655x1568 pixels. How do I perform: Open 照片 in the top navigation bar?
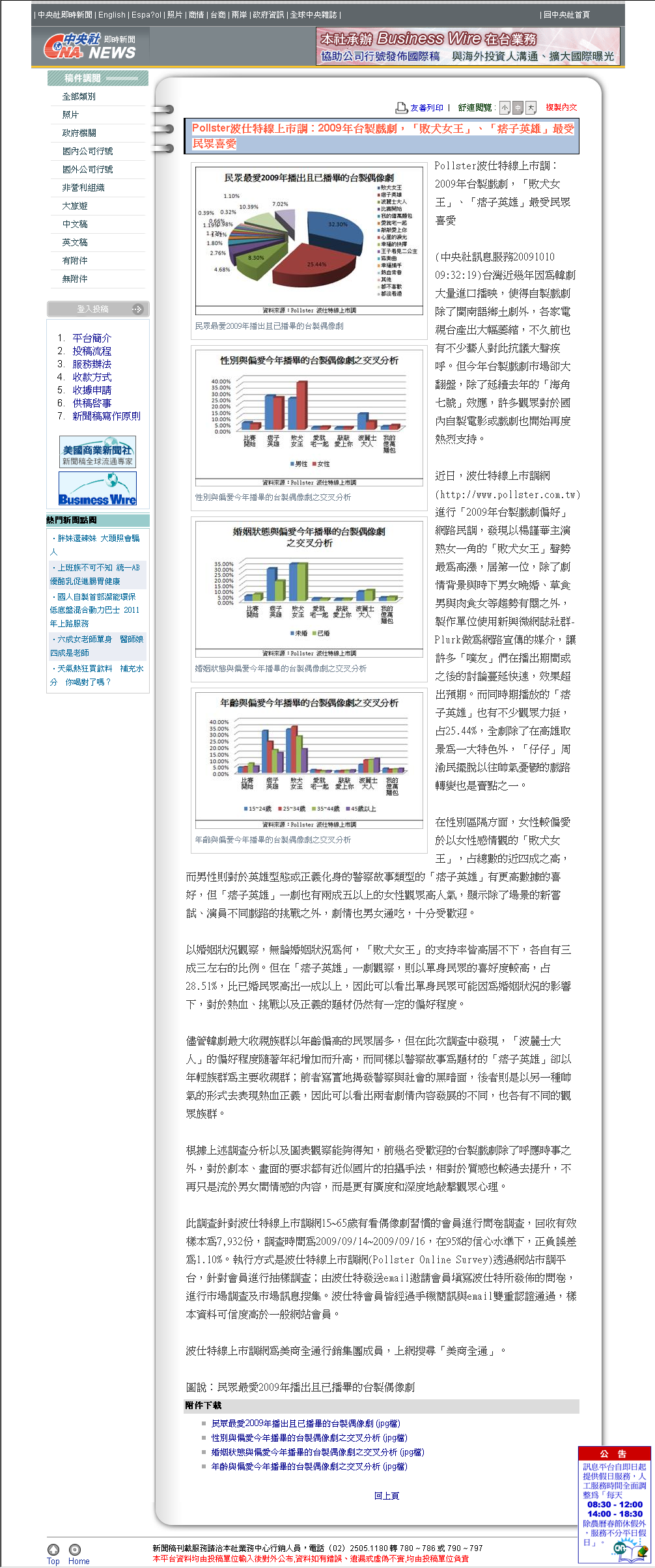(174, 15)
